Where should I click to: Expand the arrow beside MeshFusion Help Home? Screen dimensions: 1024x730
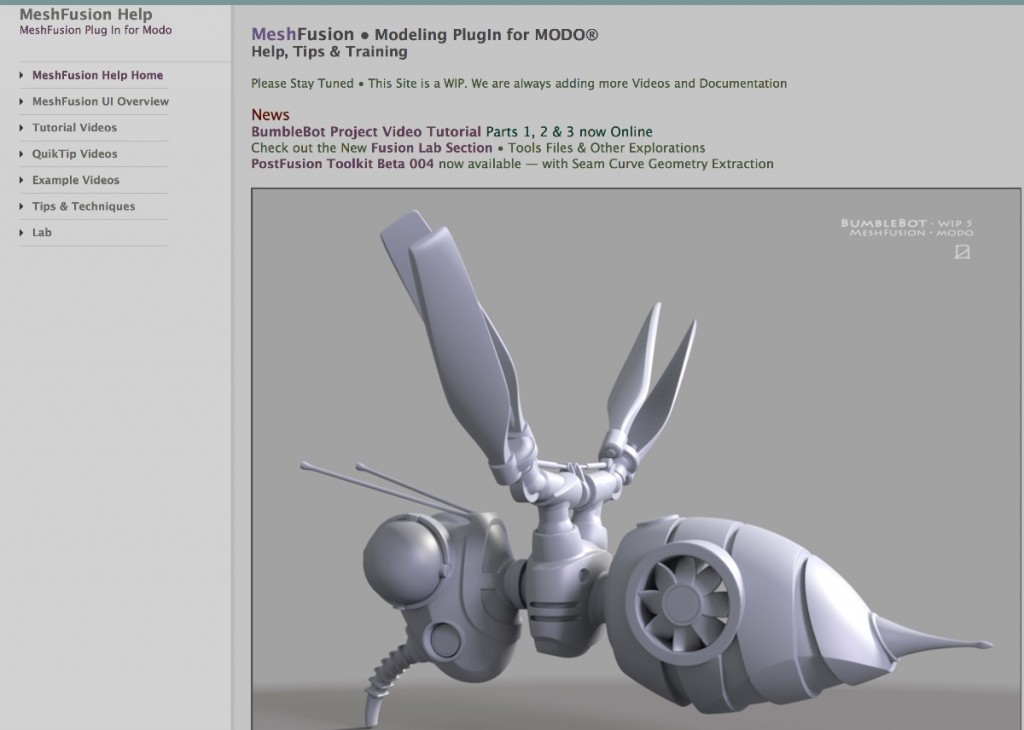pyautogui.click(x=23, y=75)
